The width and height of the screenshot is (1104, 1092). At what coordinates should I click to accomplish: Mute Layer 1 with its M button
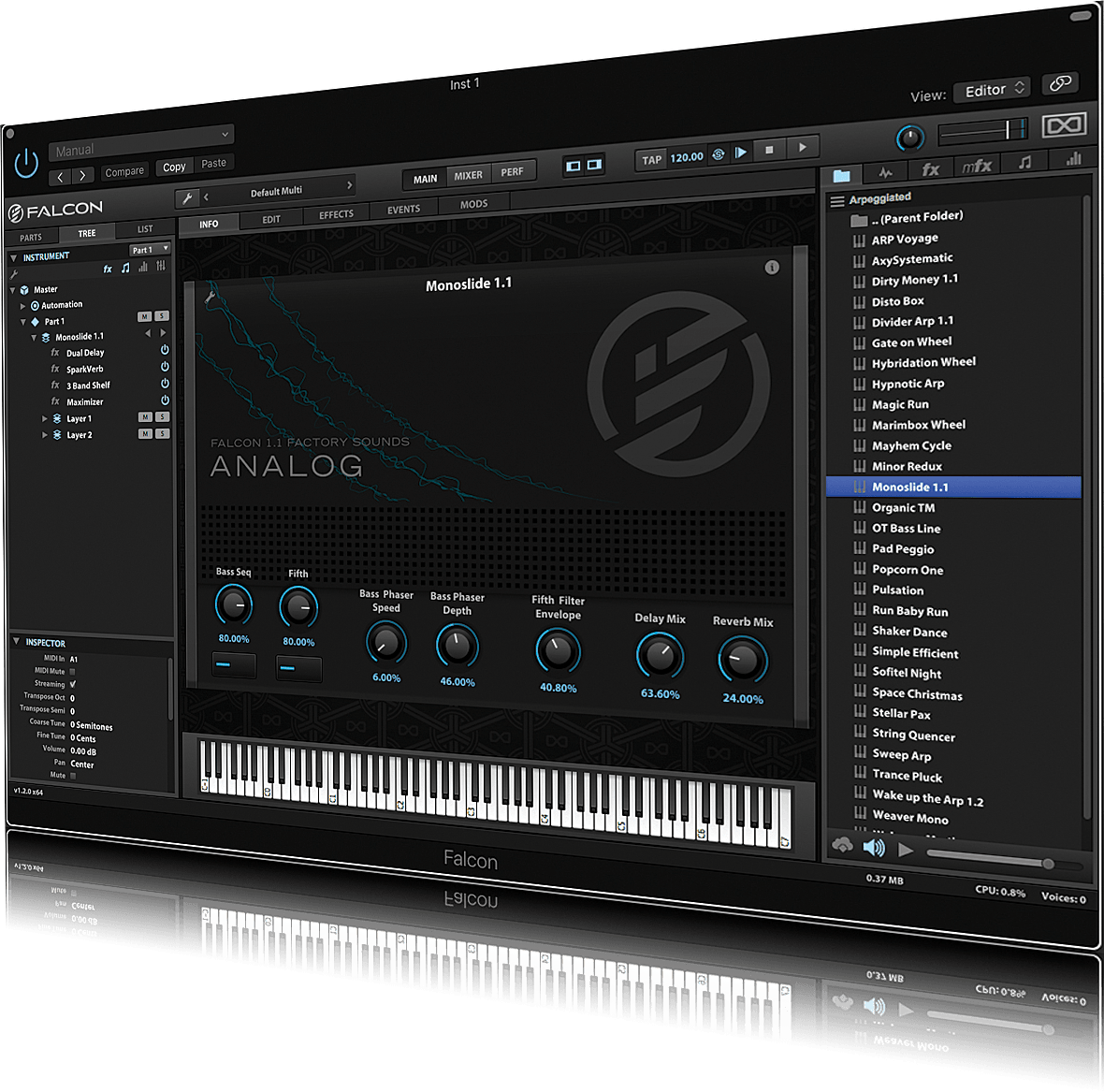[x=145, y=416]
